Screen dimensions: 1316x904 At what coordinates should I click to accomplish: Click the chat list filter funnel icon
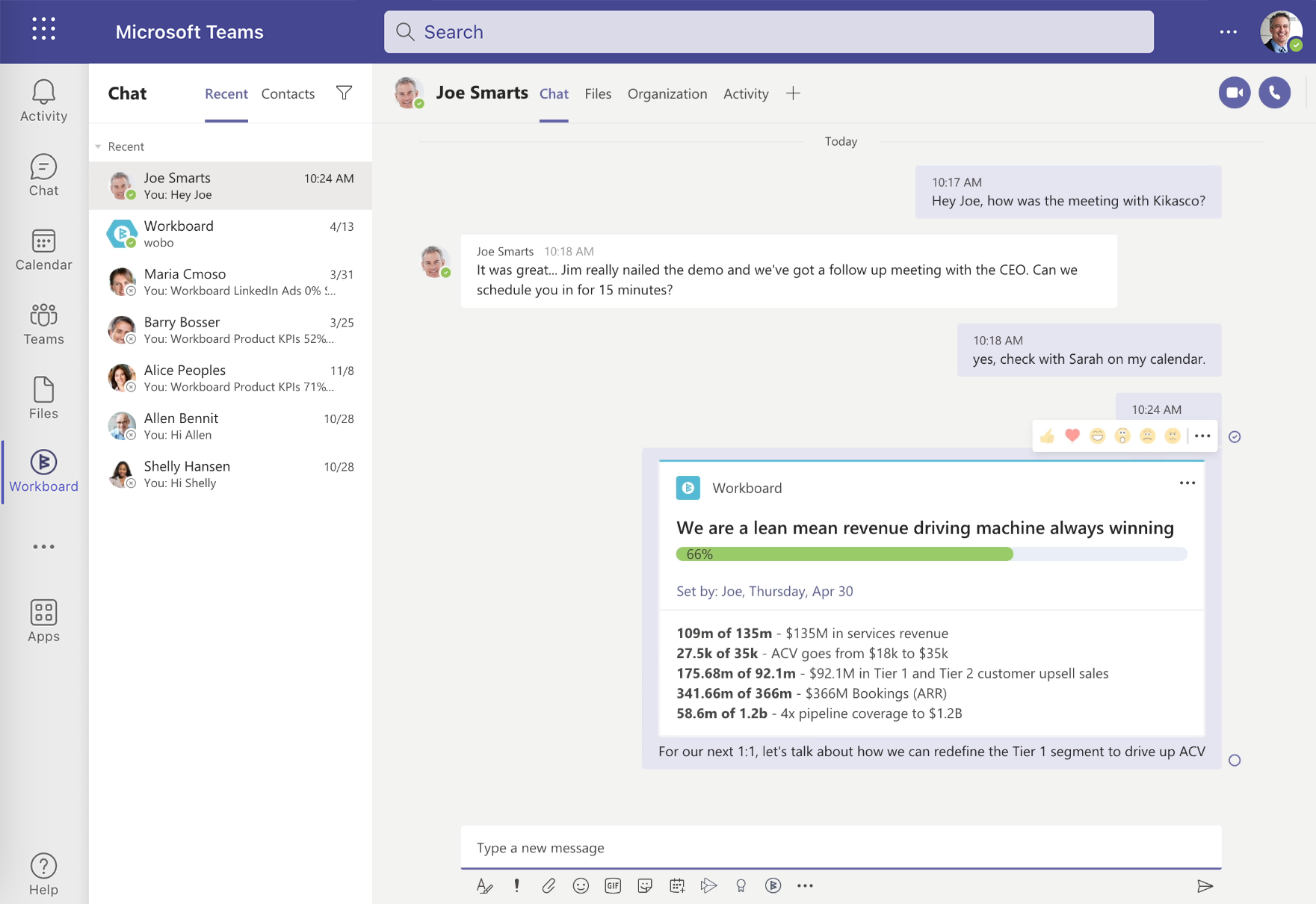click(344, 93)
